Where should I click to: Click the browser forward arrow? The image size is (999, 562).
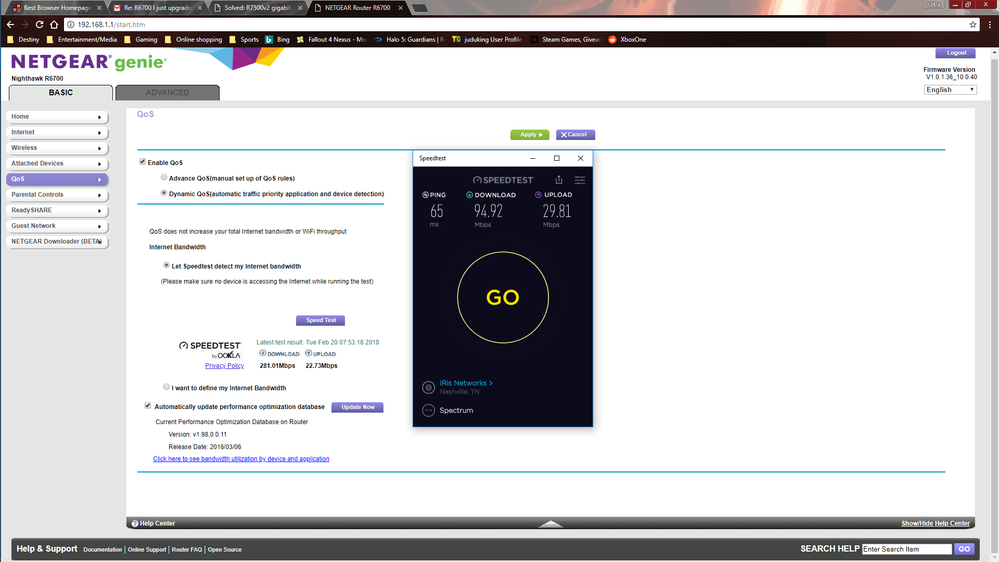25,24
